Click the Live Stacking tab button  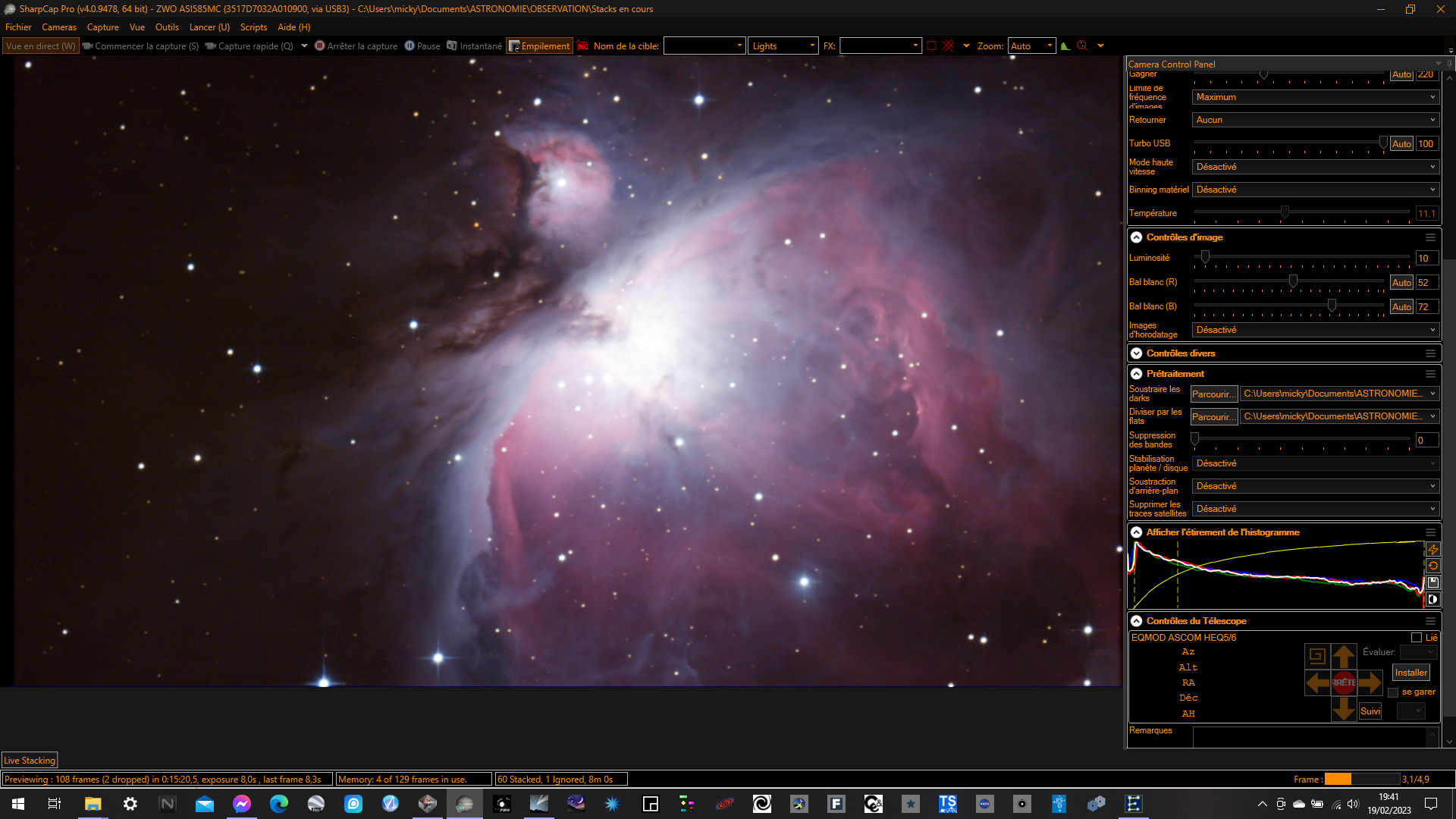[30, 761]
